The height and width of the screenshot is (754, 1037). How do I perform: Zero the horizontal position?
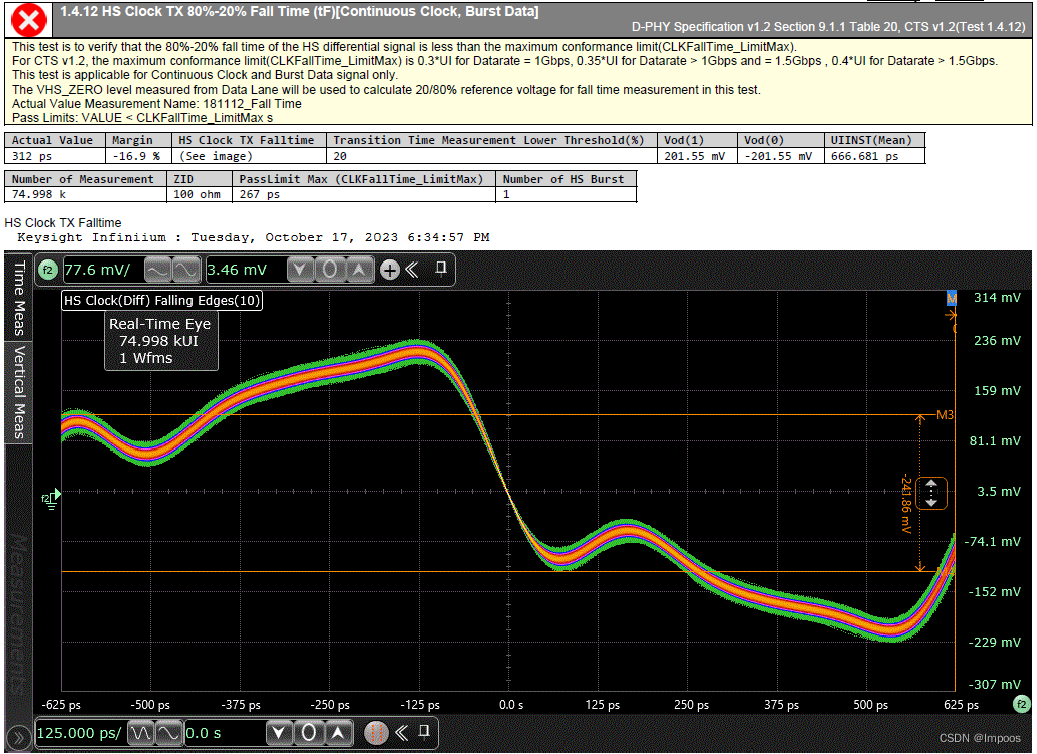click(308, 733)
